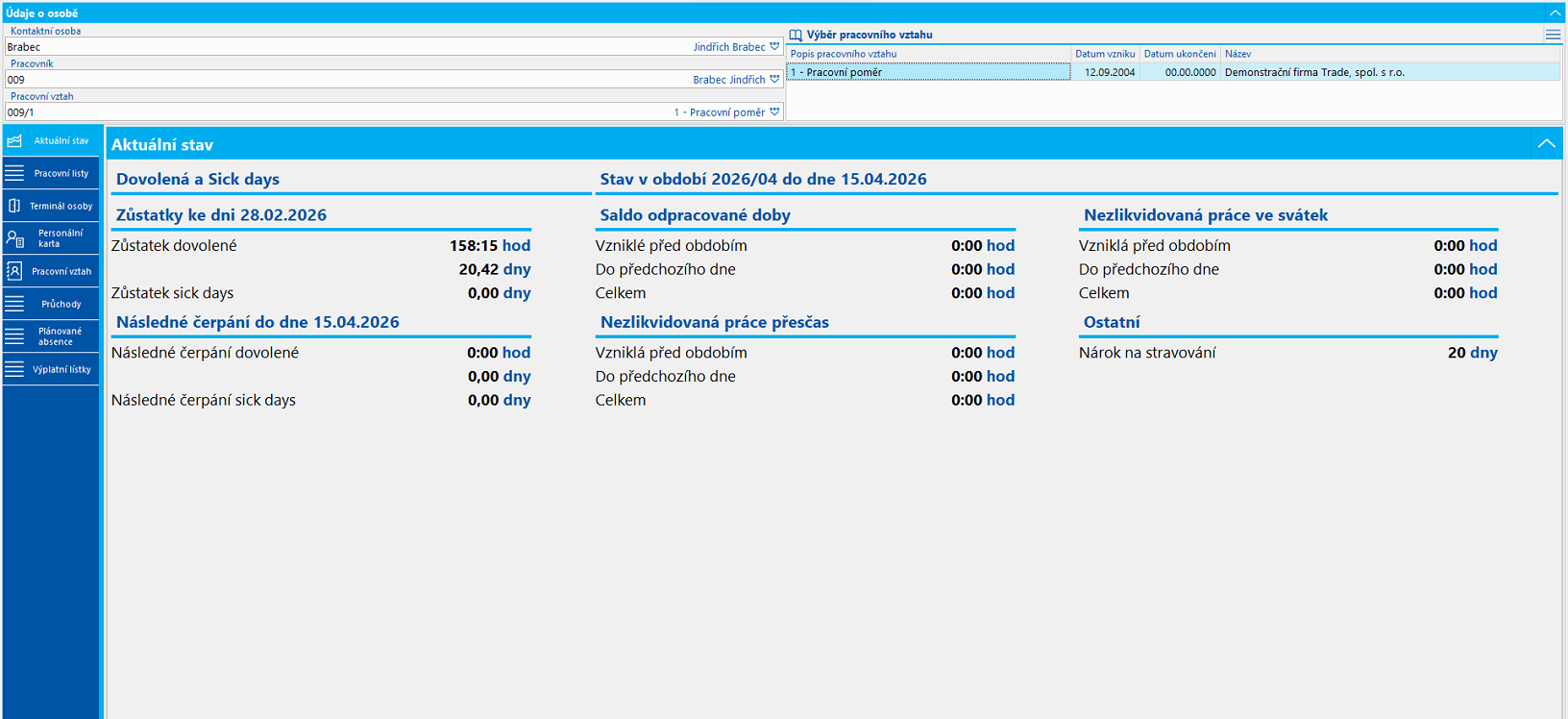Click 'Stav v období 2026/04 do dne 15.04.2026' heading
1568x719 pixels.
(x=764, y=179)
